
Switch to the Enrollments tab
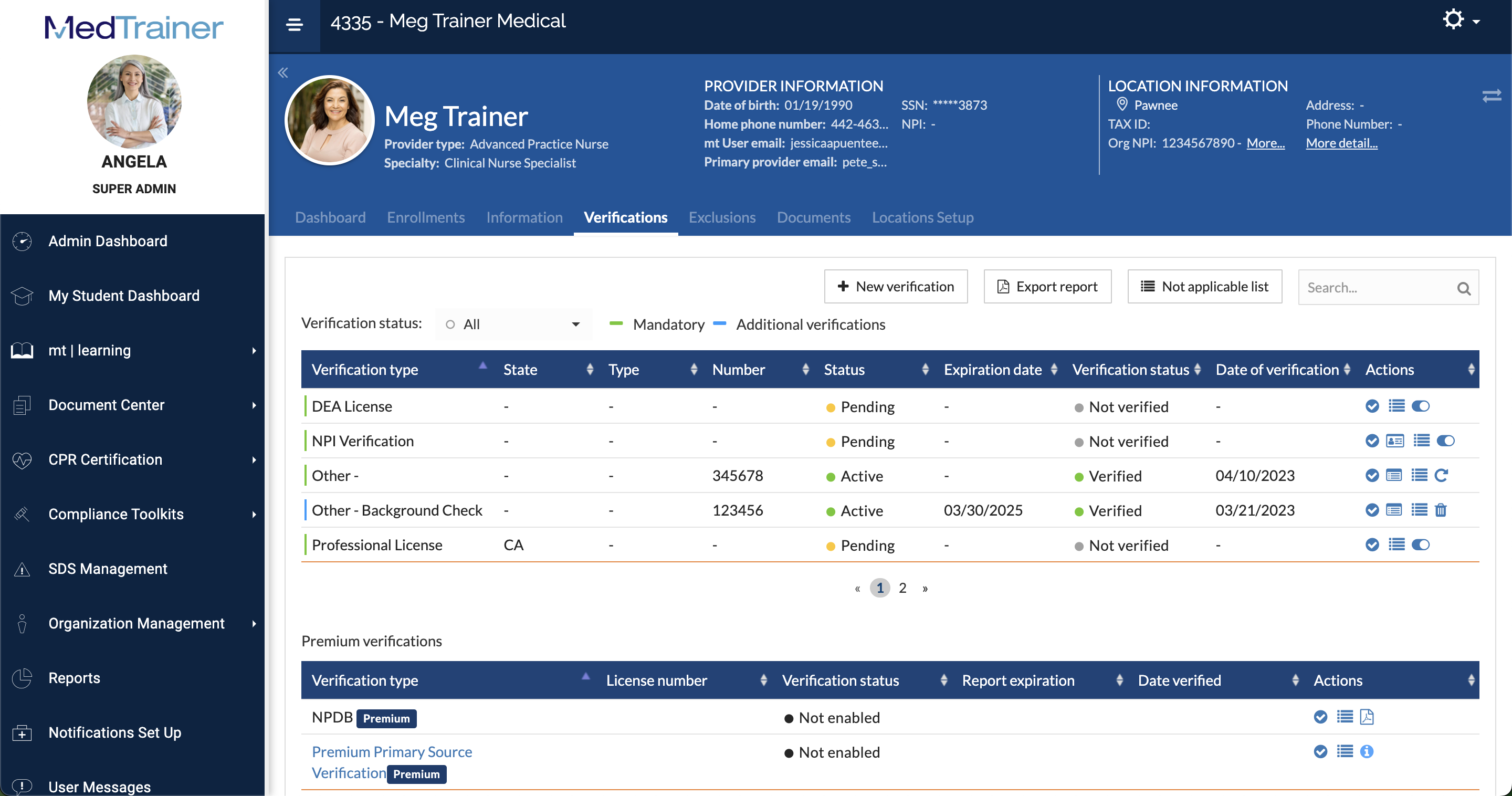click(x=426, y=217)
